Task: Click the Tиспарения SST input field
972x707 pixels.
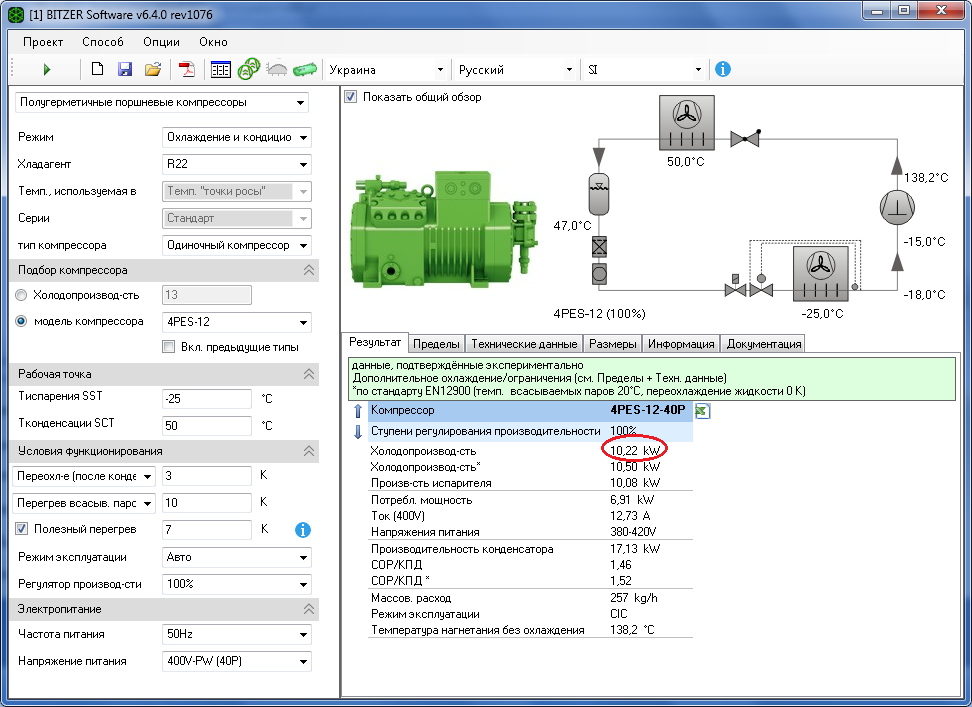Action: pyautogui.click(x=207, y=398)
